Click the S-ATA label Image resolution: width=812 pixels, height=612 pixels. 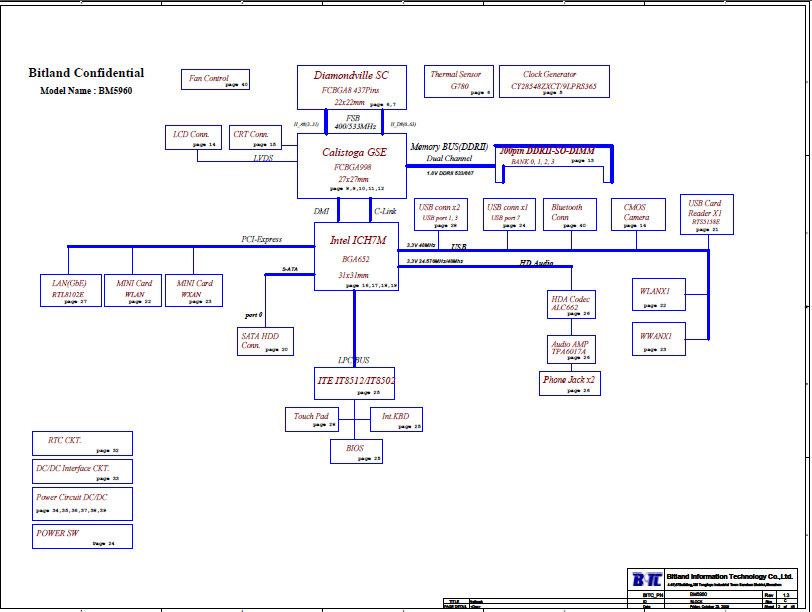pos(290,269)
